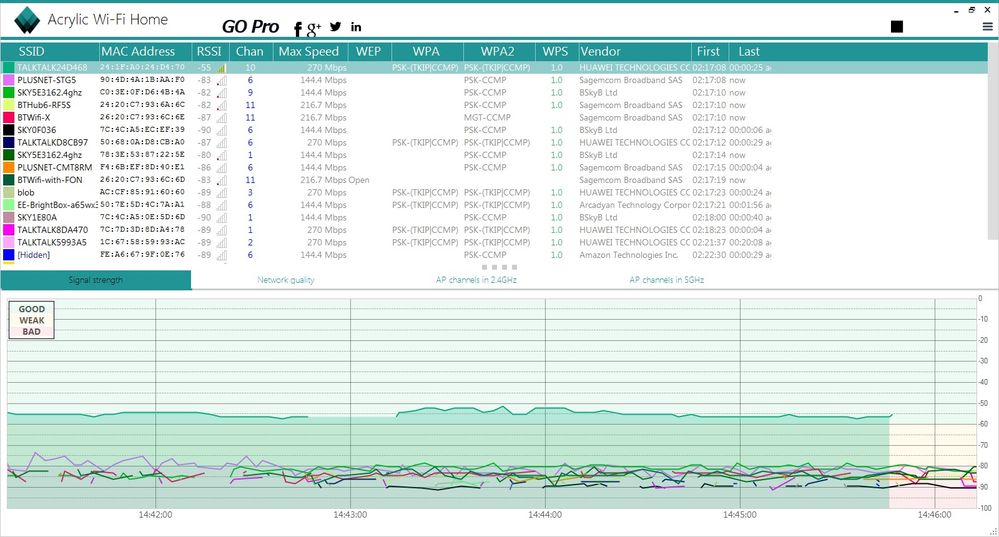Click the green color swatch for TALKTALK24D468
999x537 pixels.
click(x=8, y=68)
